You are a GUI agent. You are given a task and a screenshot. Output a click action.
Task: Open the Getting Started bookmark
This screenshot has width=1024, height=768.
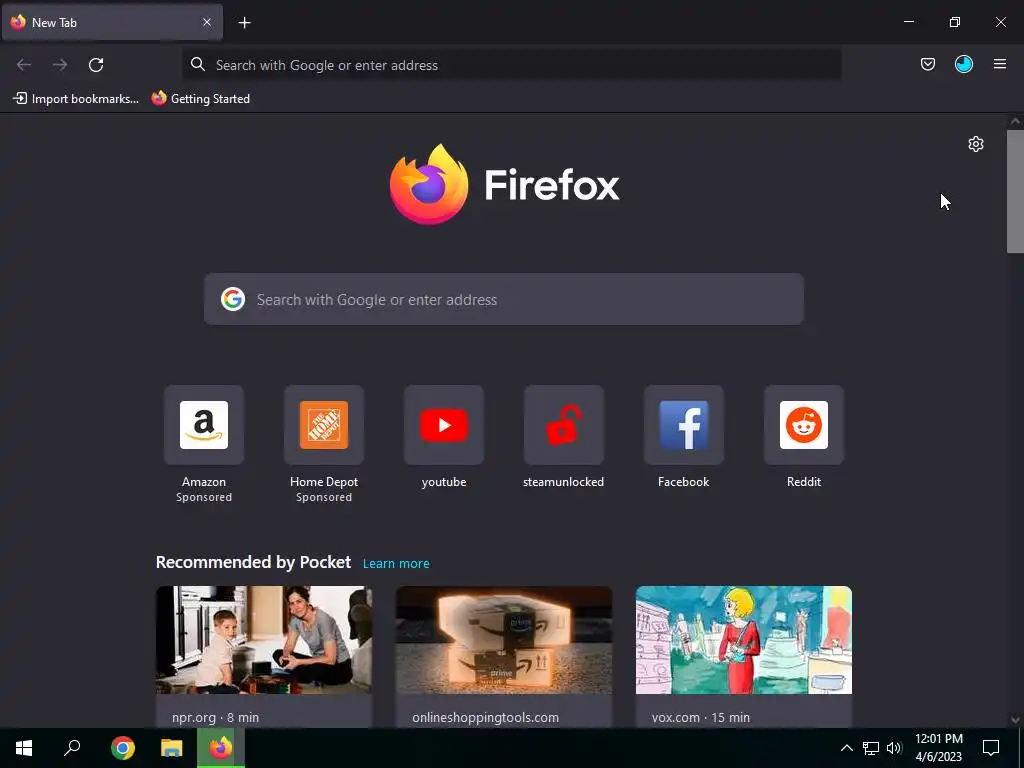[x=200, y=99]
